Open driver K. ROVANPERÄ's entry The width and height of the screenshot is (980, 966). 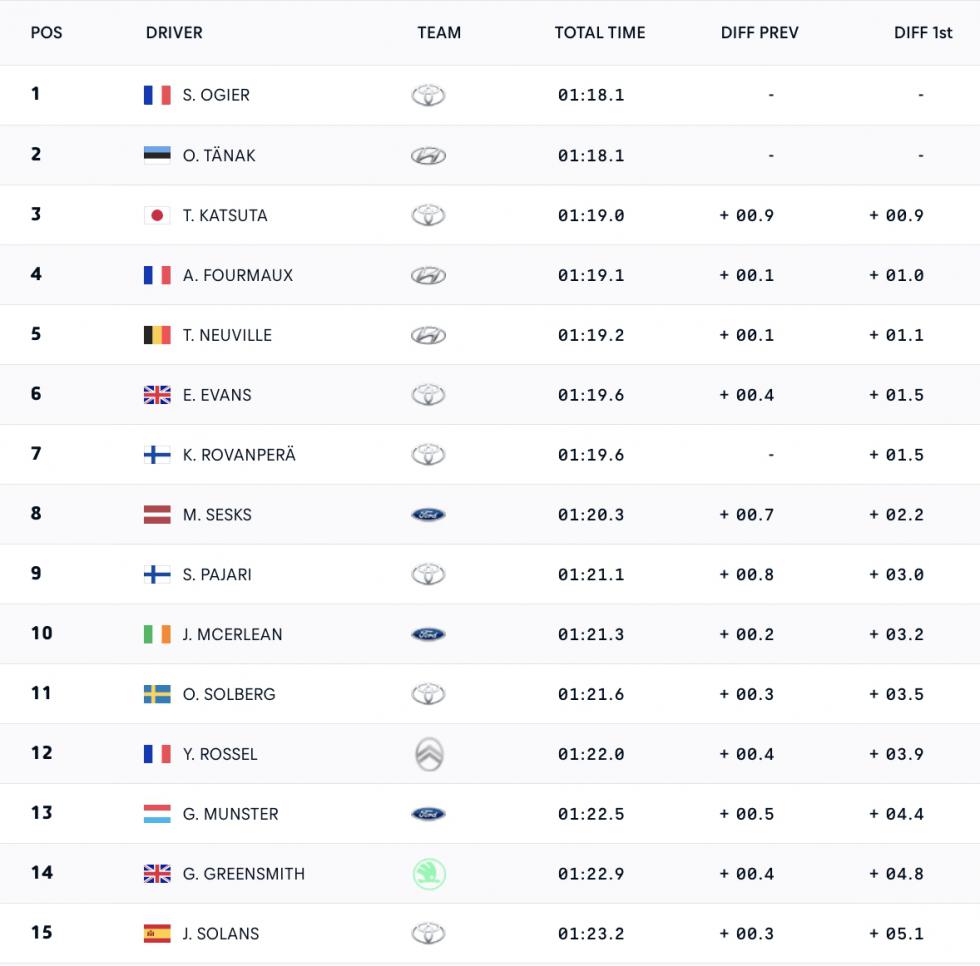tap(239, 455)
